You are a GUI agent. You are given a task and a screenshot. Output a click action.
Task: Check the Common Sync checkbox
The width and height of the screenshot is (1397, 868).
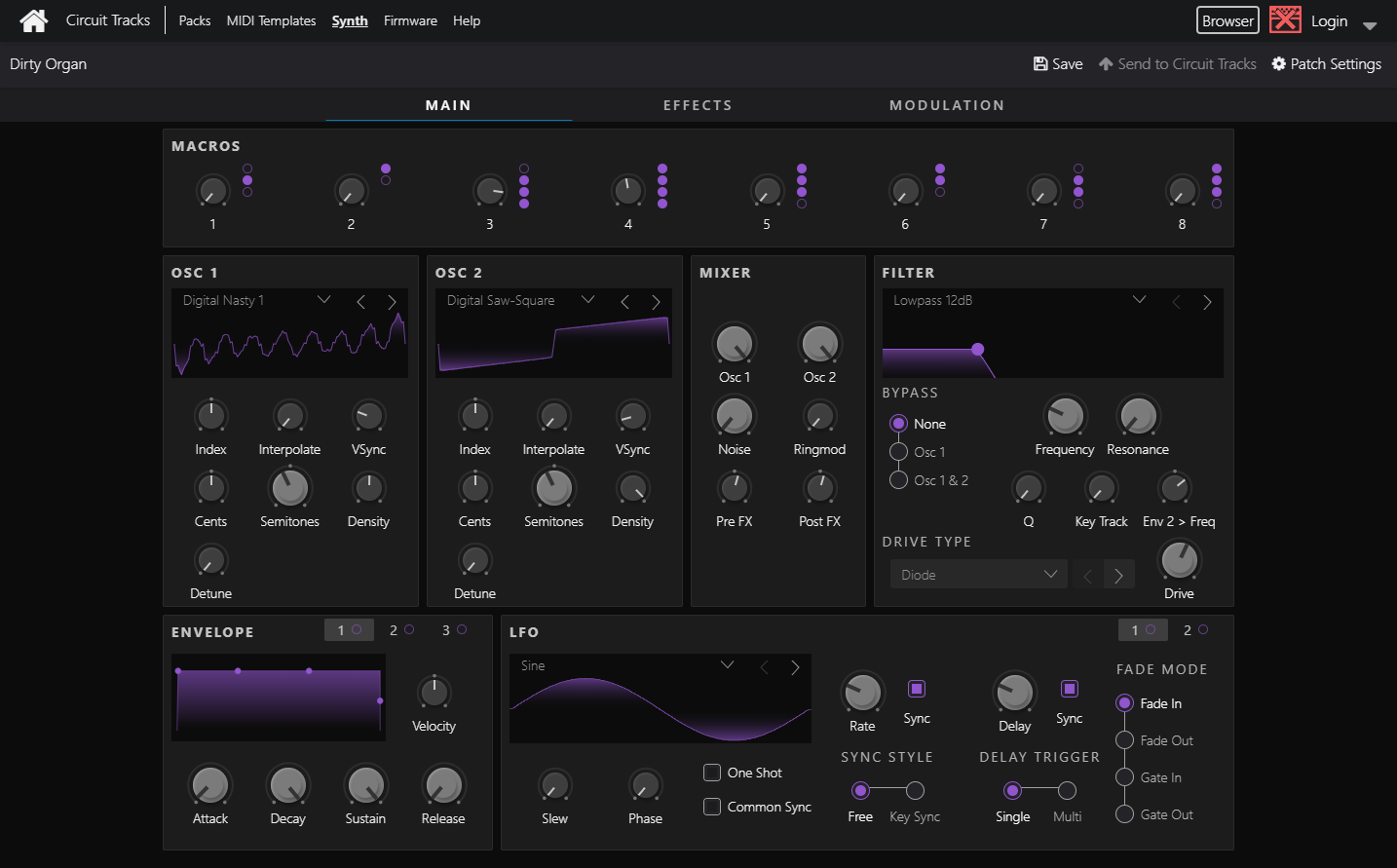pos(712,807)
